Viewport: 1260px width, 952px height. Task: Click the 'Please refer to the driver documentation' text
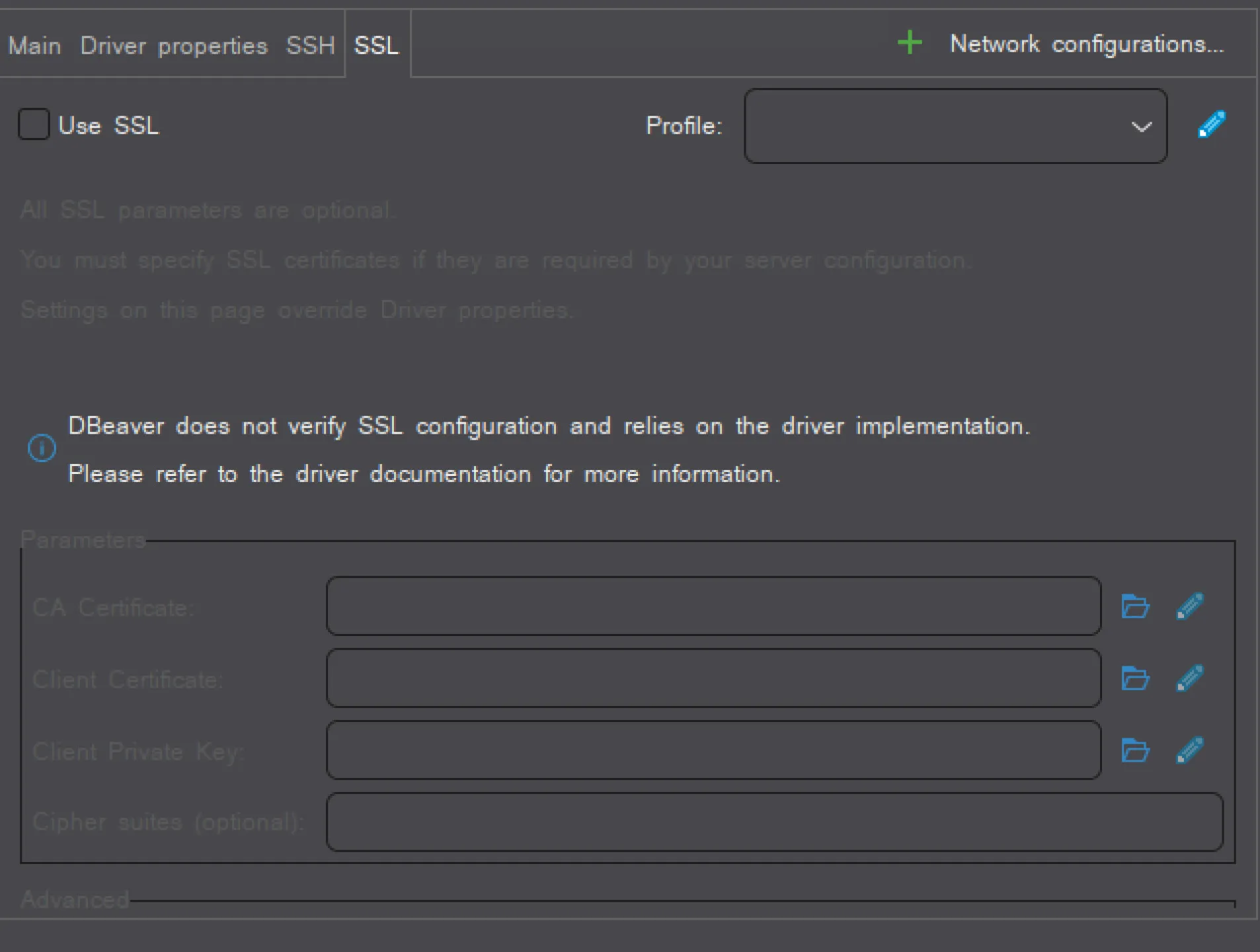(x=424, y=474)
